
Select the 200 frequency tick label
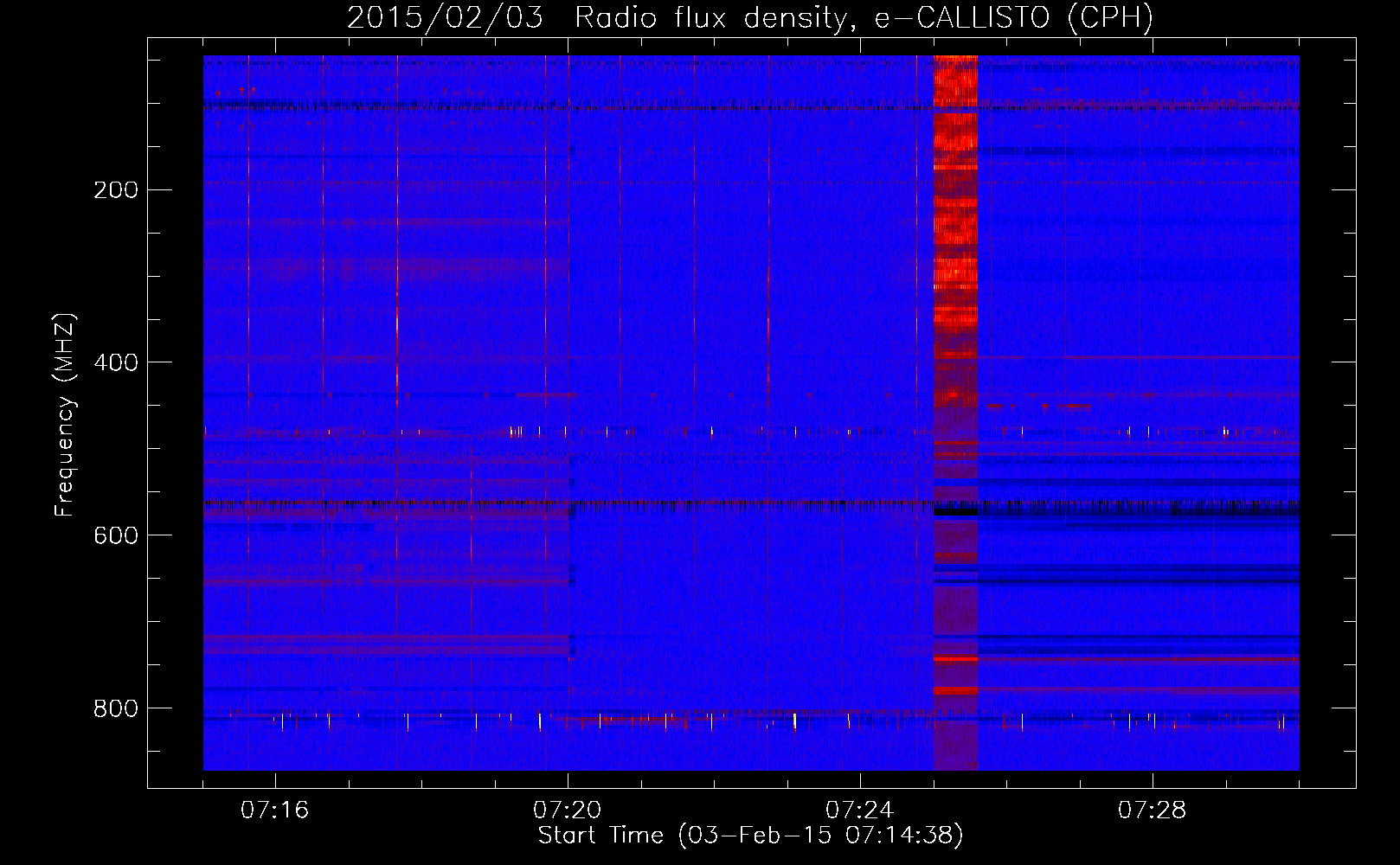click(116, 190)
